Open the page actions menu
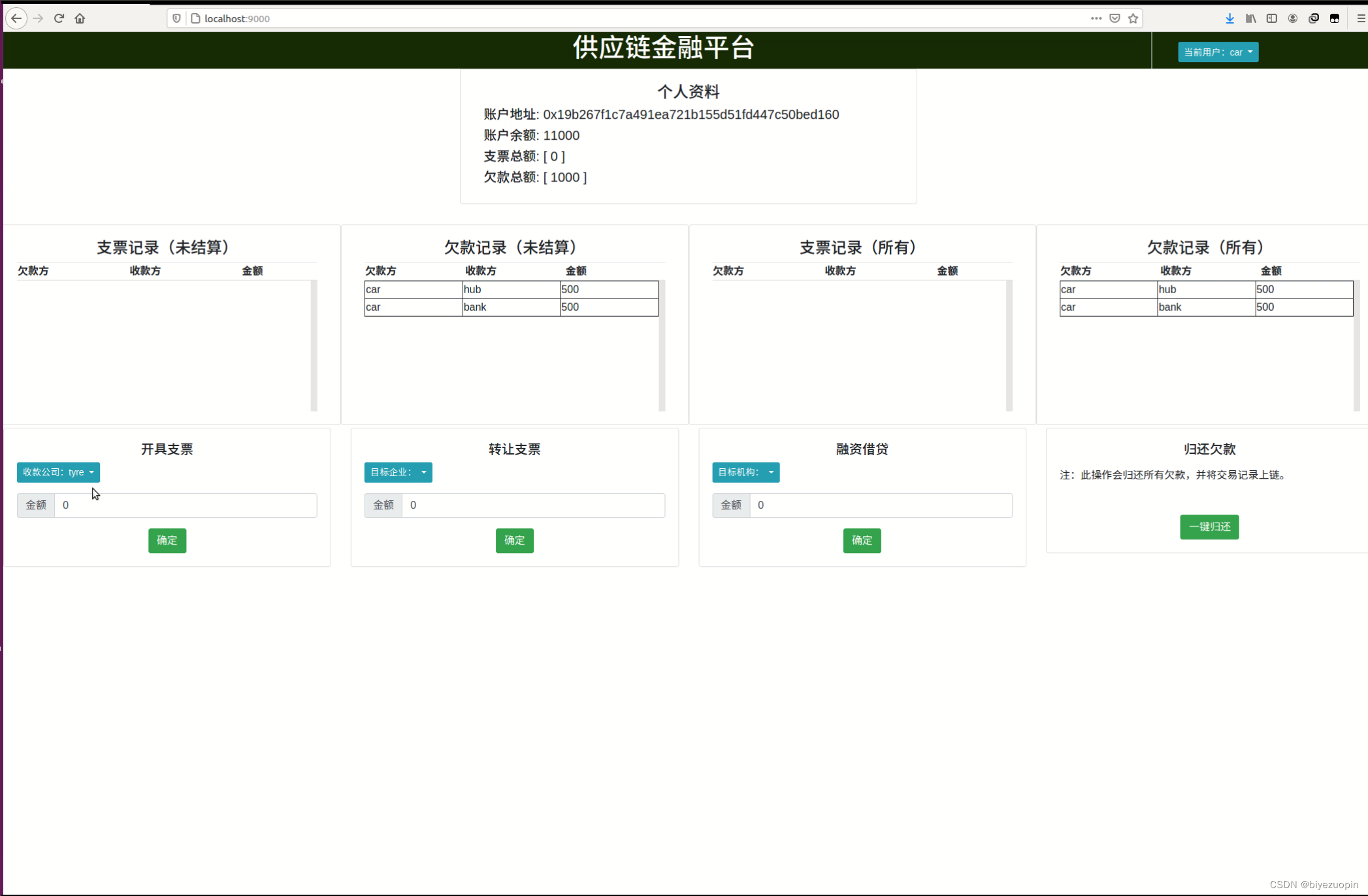This screenshot has width=1368, height=896. click(1096, 18)
